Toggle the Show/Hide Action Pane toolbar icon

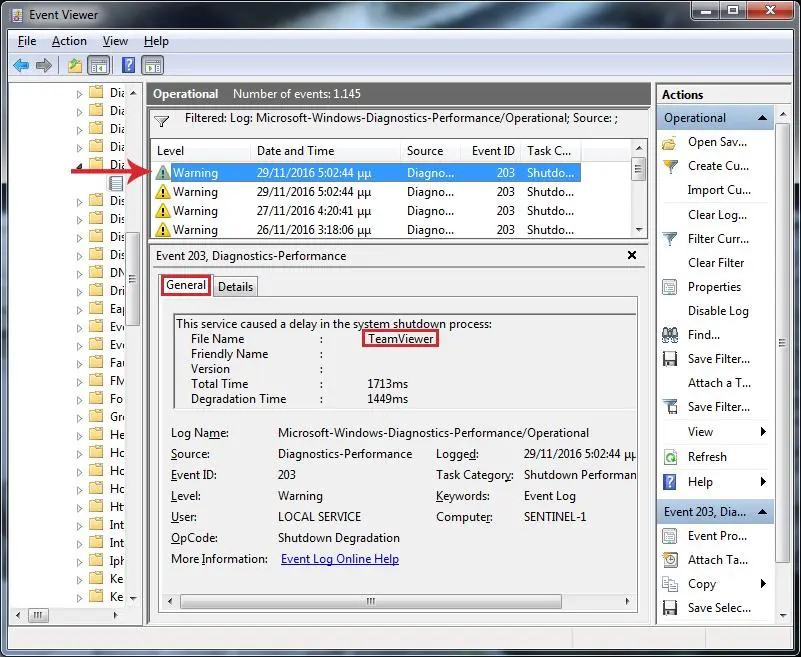[153, 65]
